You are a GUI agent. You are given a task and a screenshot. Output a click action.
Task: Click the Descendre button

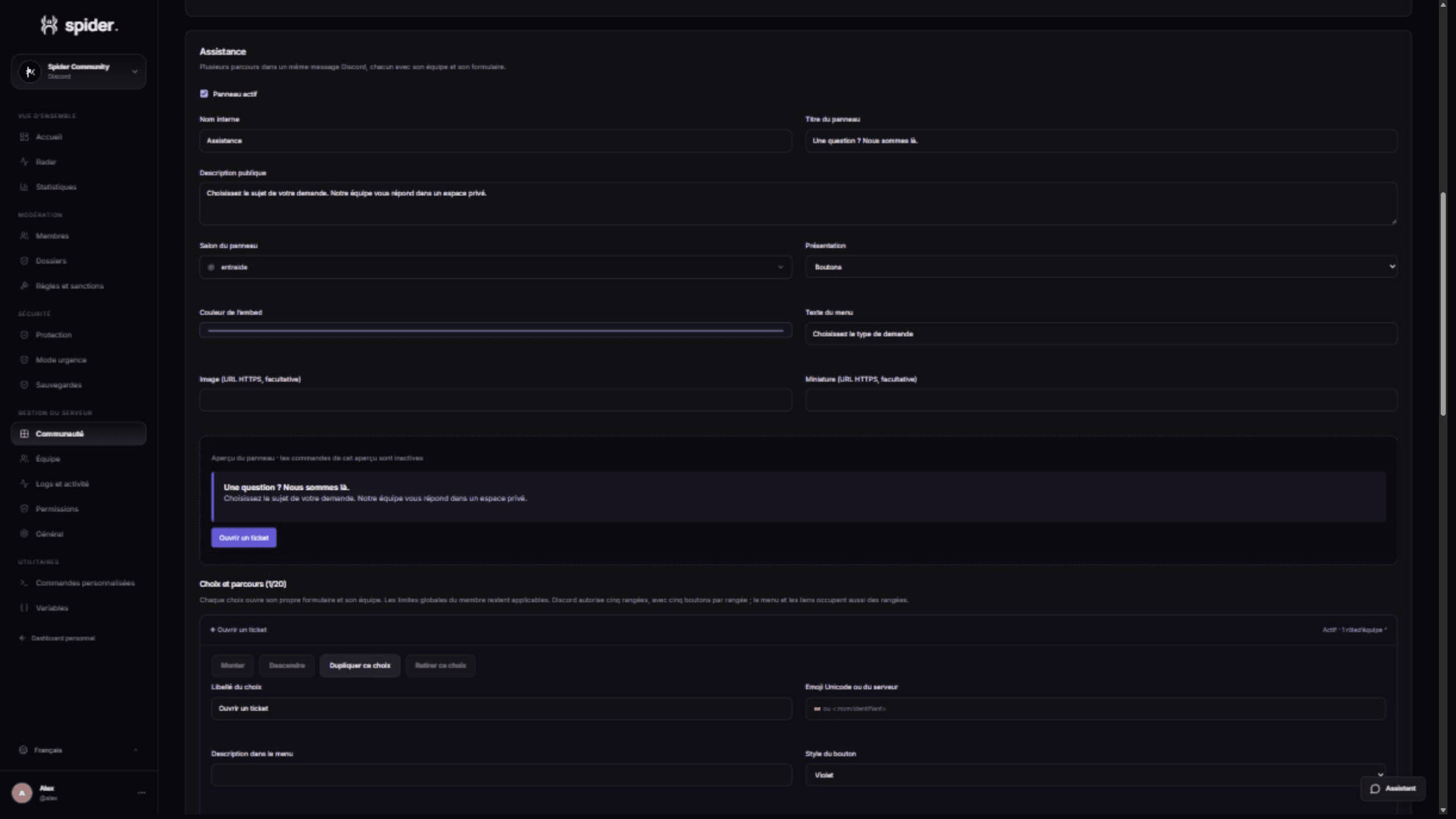[287, 665]
